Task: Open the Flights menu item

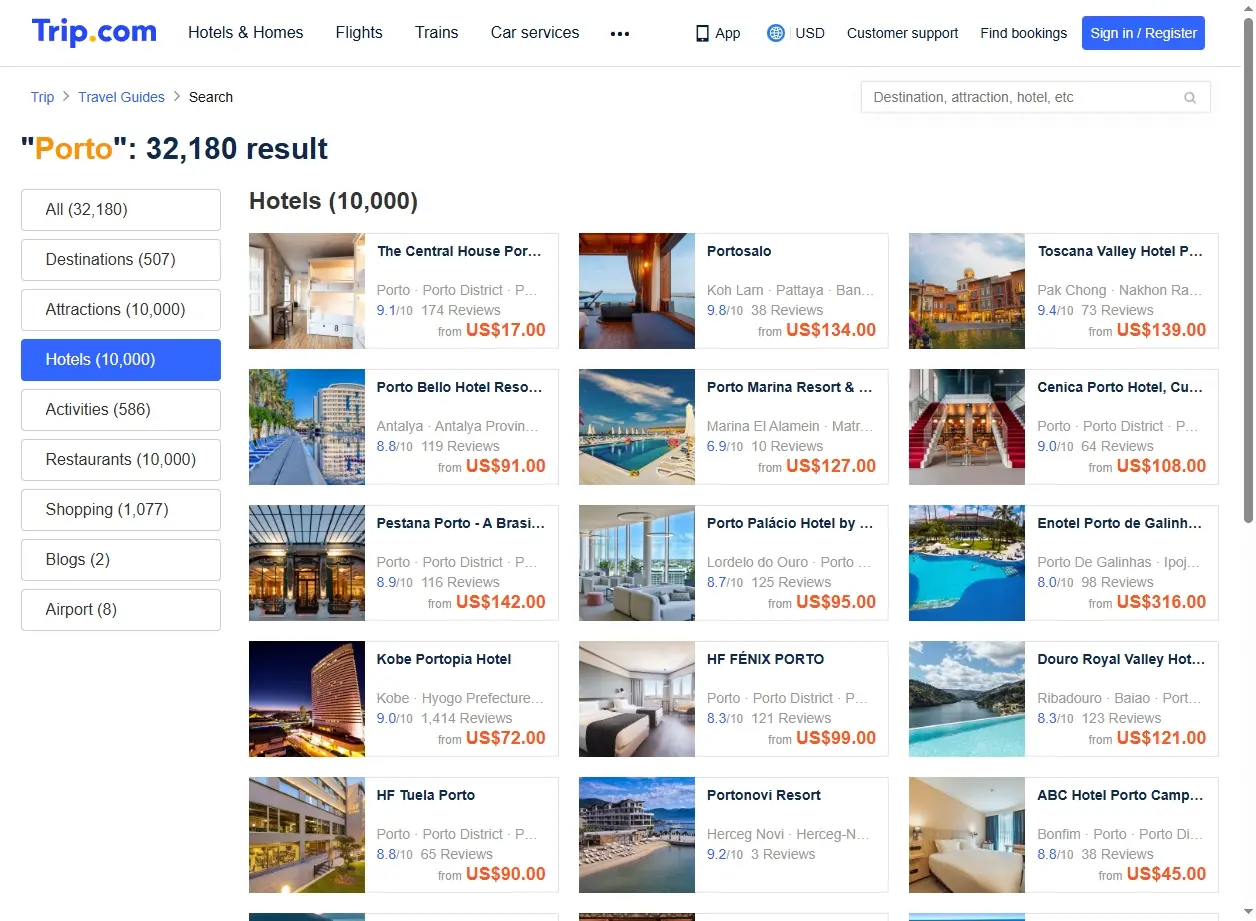Action: coord(359,33)
